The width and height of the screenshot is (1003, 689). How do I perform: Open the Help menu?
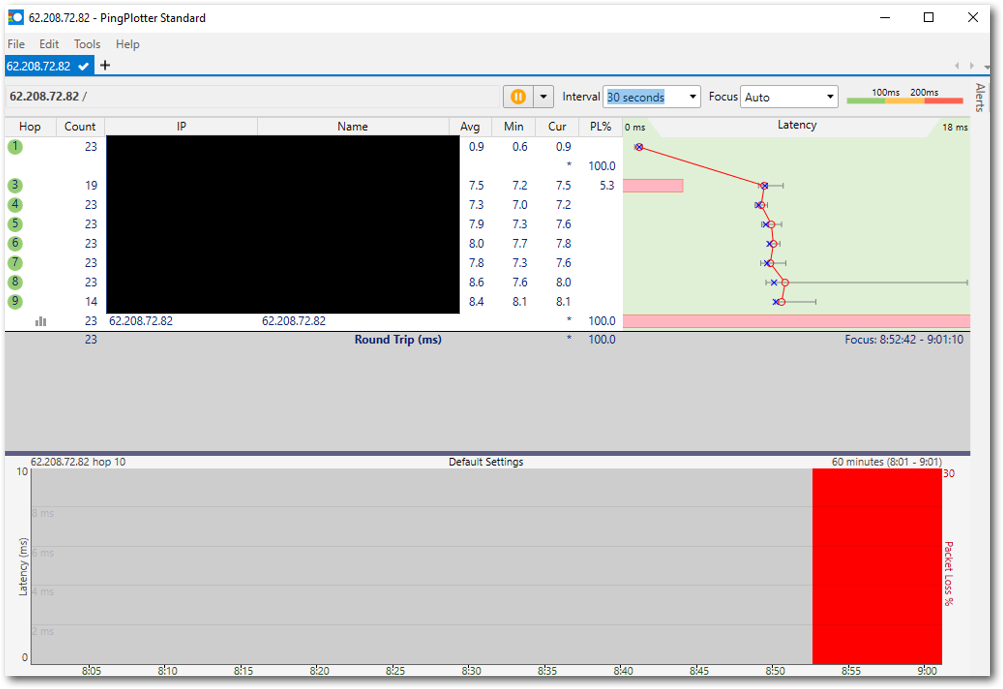coord(127,44)
